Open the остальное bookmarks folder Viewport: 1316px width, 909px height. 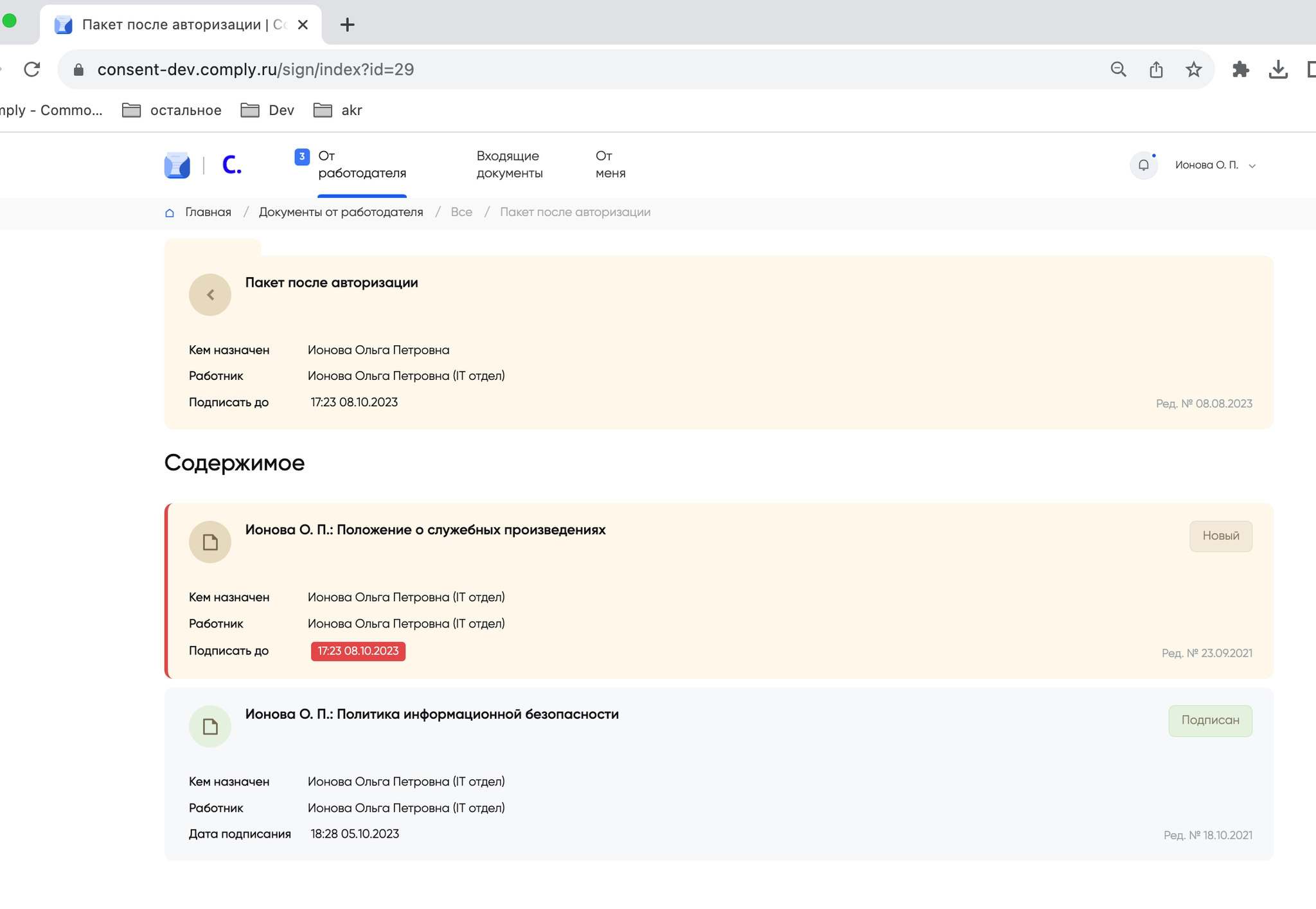pos(172,110)
